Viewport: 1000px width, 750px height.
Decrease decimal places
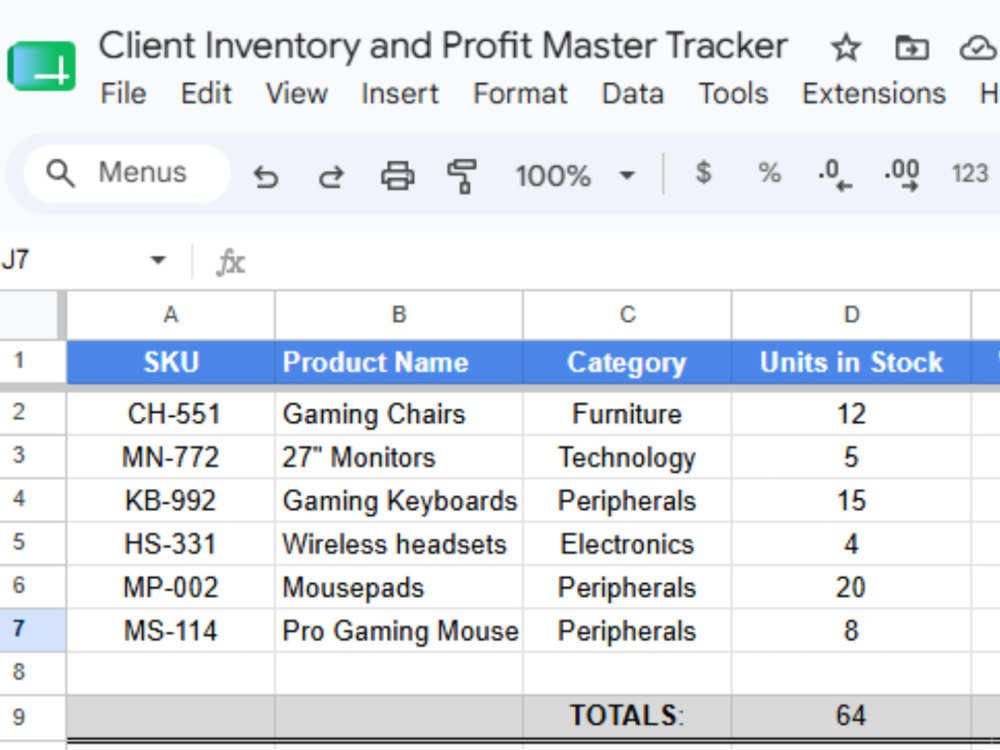(834, 175)
